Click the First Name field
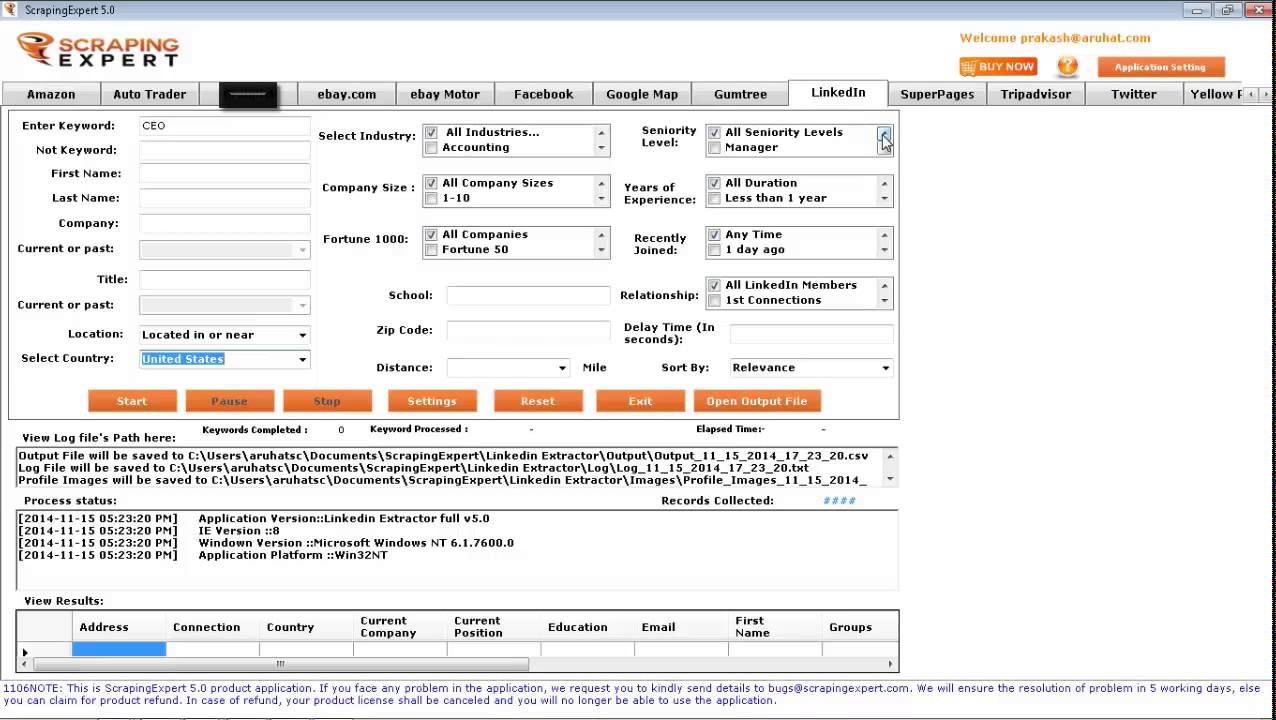 pos(225,174)
